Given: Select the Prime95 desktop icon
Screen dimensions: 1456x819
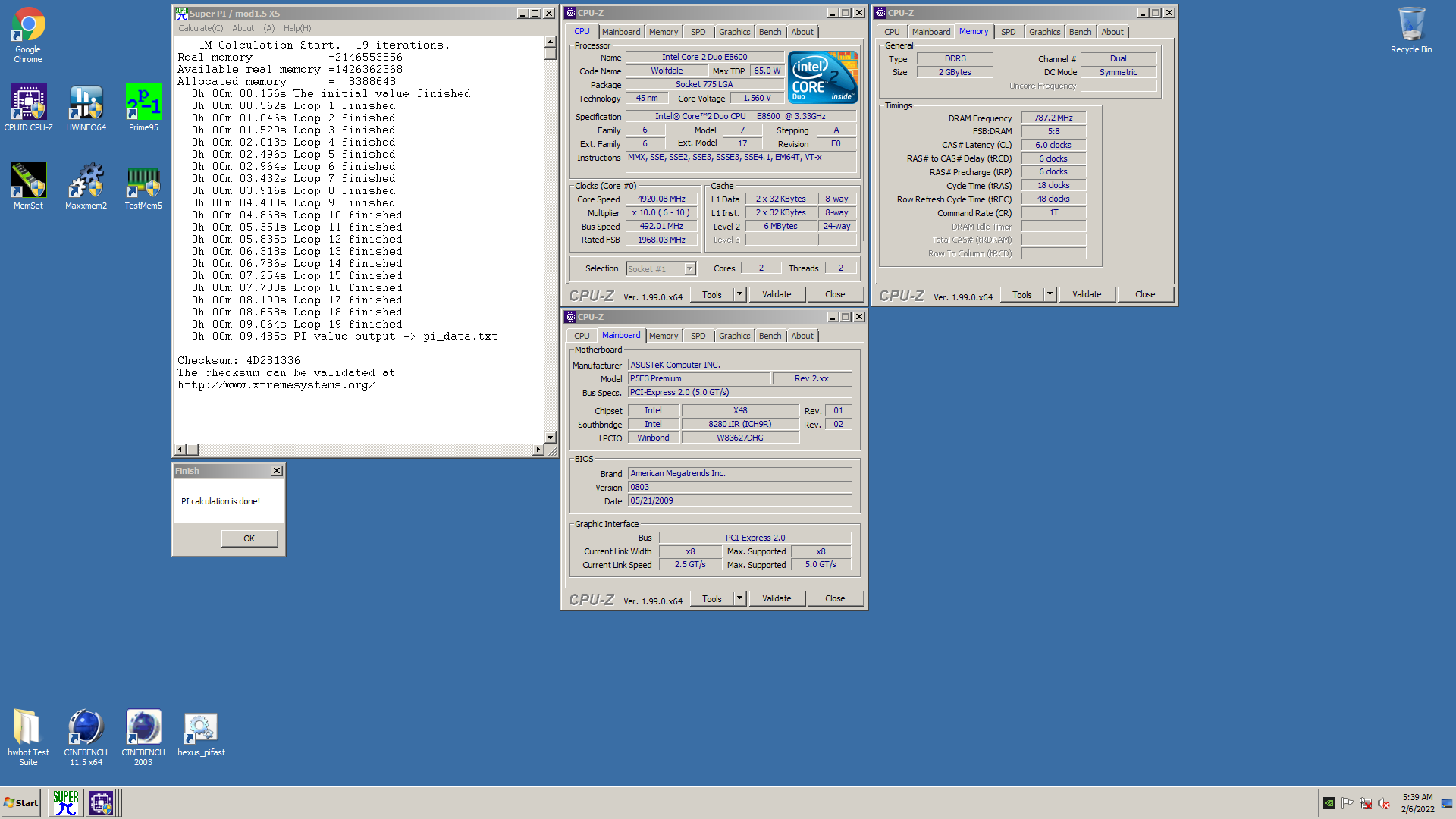Looking at the screenshot, I should [x=143, y=108].
